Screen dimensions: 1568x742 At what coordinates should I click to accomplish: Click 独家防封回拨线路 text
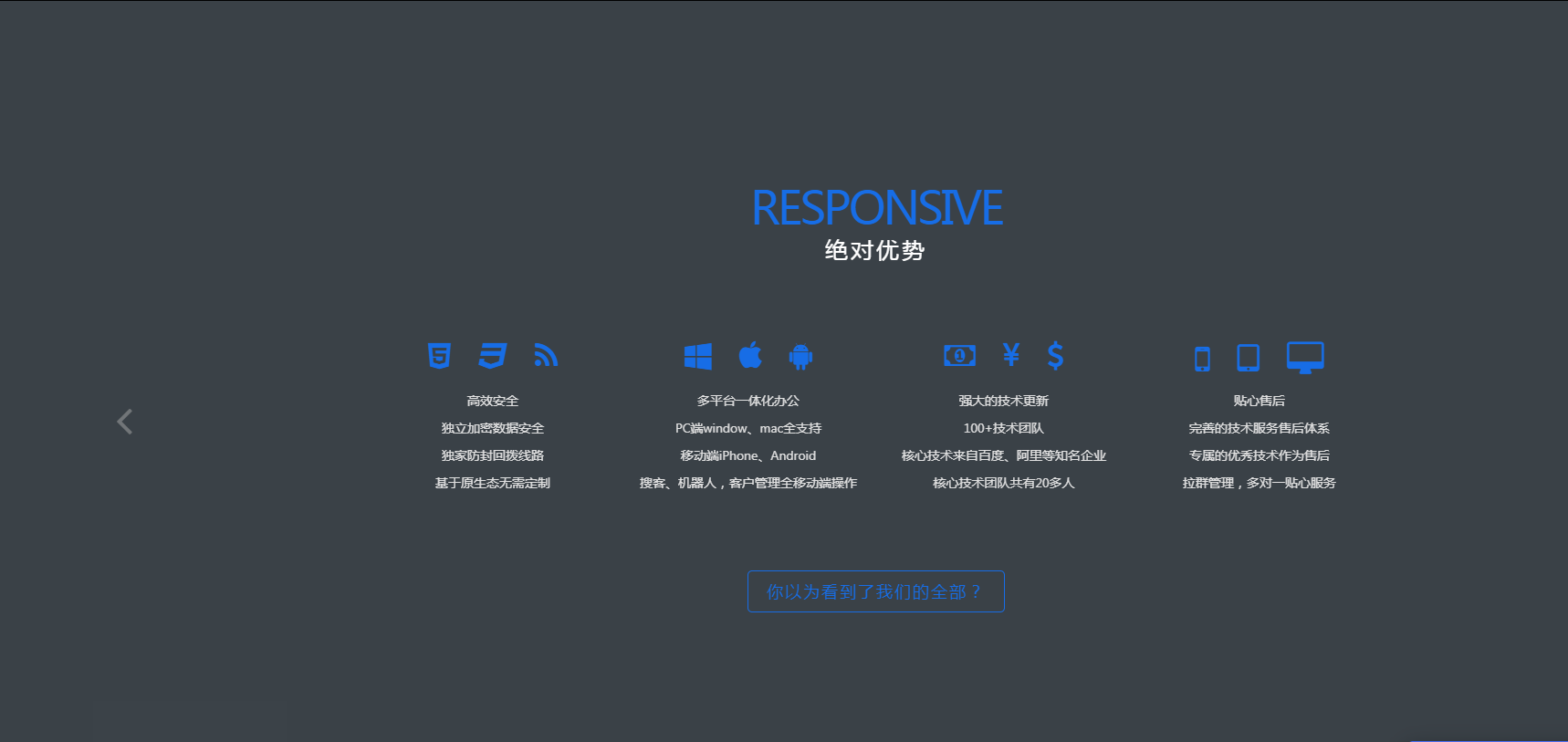[493, 455]
